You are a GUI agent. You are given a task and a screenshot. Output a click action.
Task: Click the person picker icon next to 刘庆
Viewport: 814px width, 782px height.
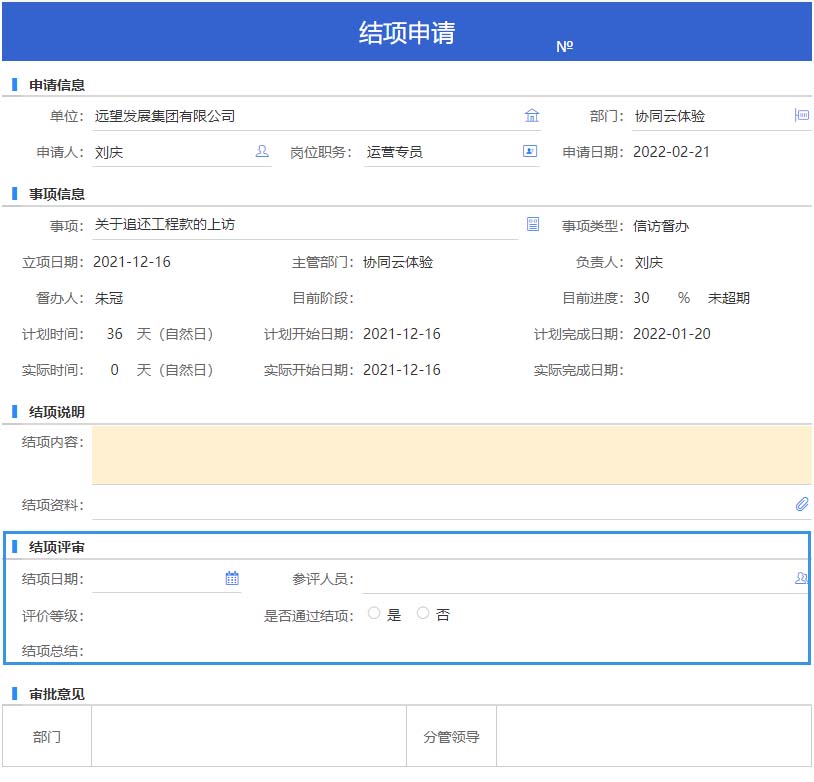tap(262, 152)
